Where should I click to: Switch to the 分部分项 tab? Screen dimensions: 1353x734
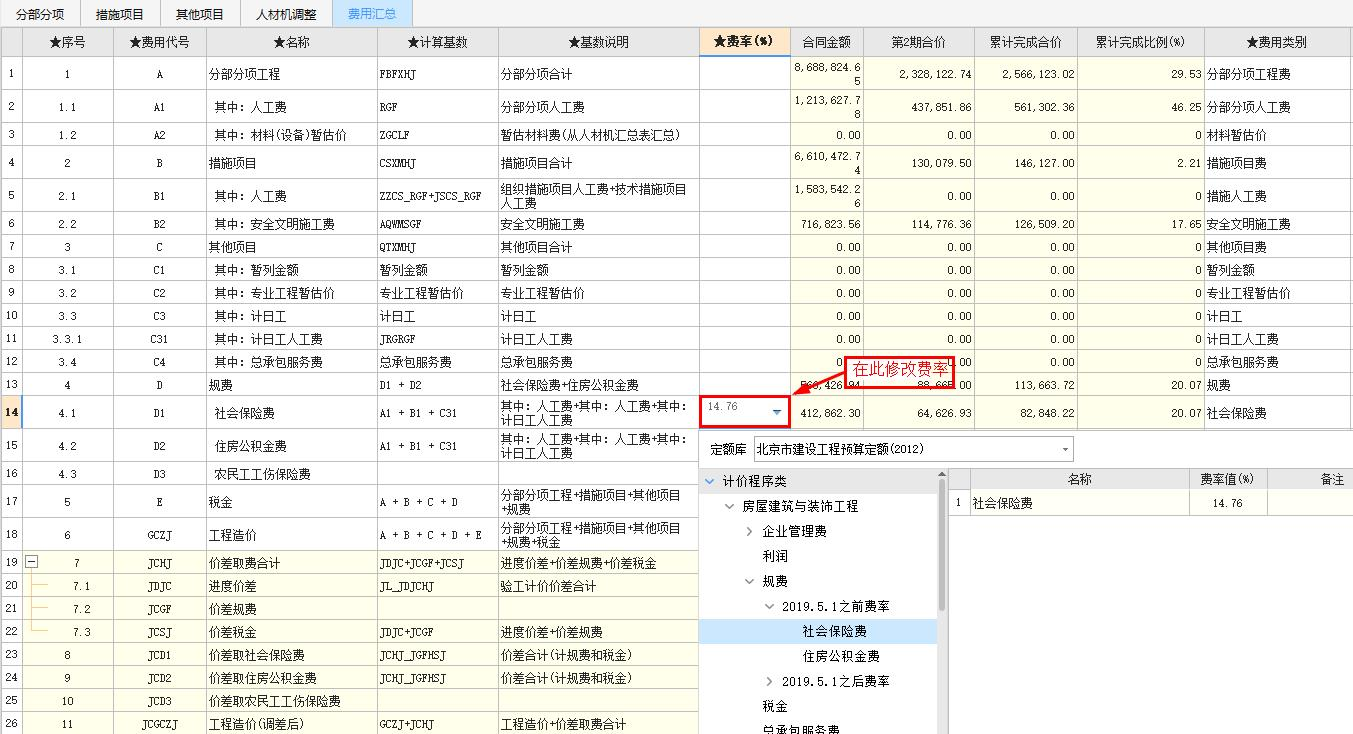[40, 14]
